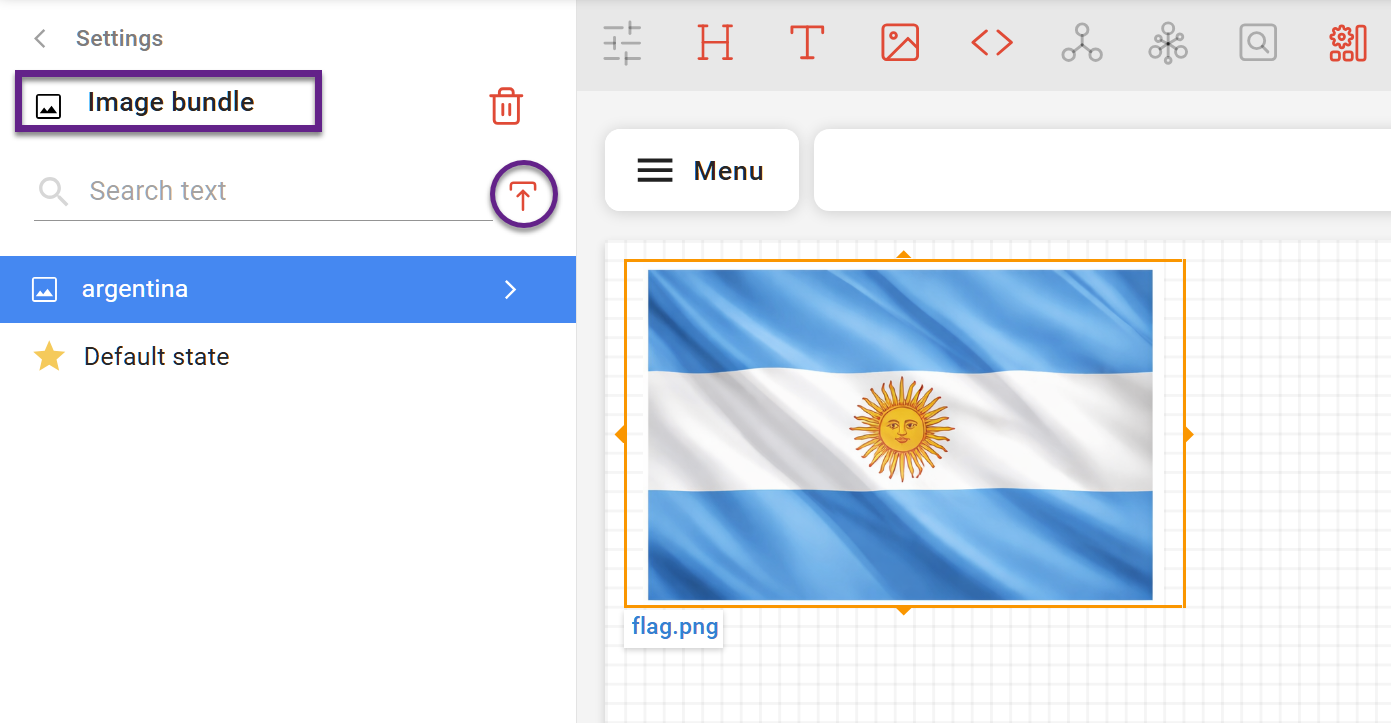Open the code embed tool
Screen dimensions: 1391x723
[x=991, y=43]
